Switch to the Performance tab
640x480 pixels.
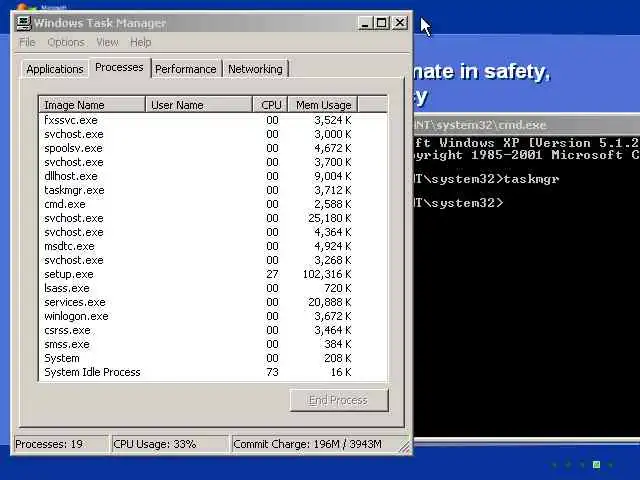186,69
